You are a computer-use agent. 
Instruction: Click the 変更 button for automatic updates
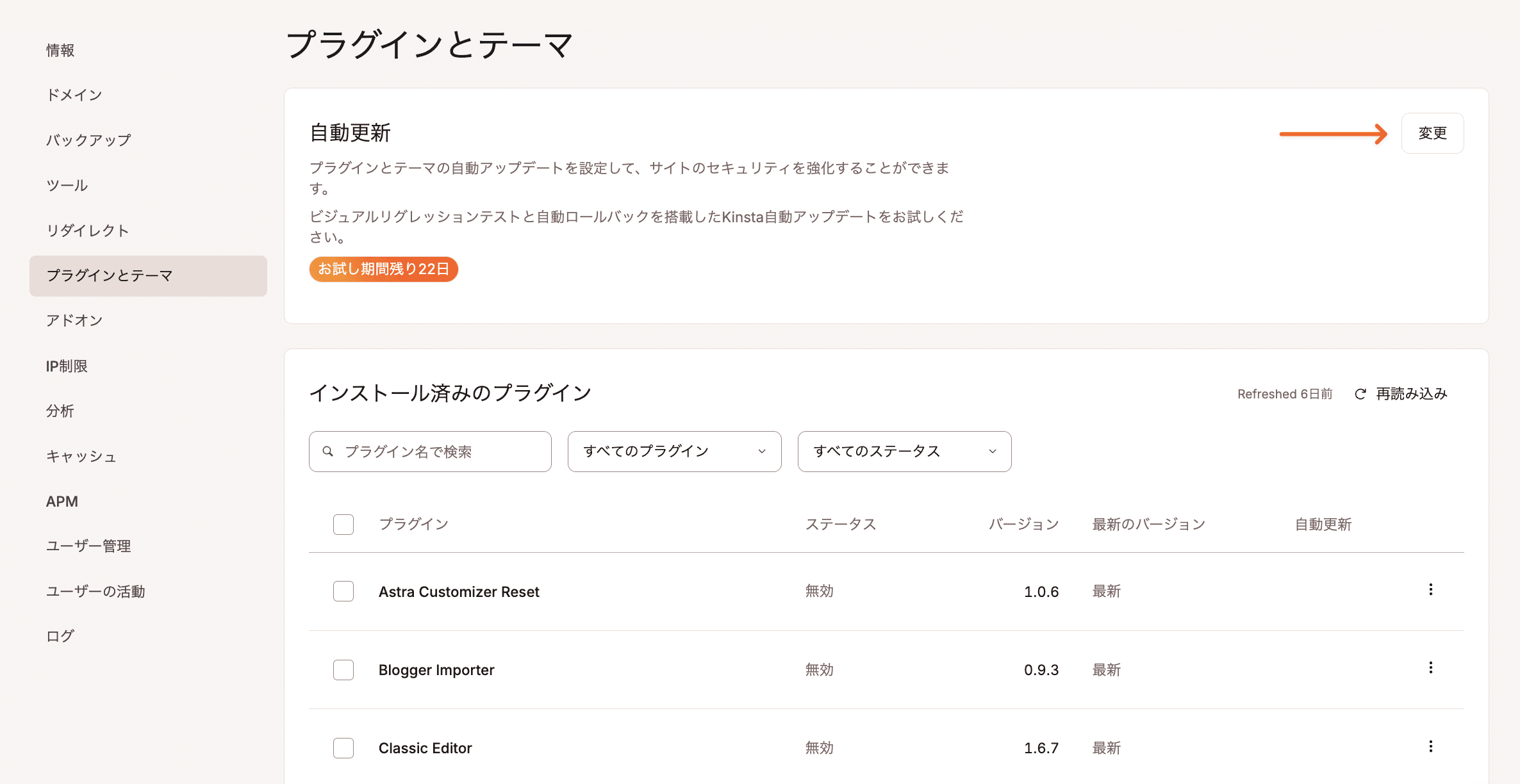(x=1432, y=133)
